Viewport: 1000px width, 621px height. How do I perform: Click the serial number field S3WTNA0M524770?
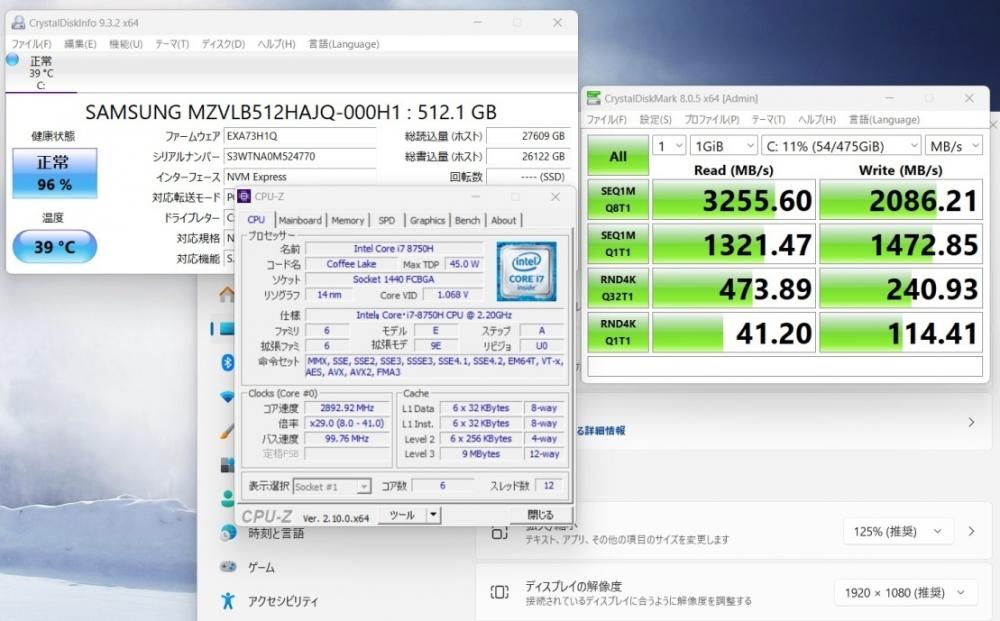300,156
